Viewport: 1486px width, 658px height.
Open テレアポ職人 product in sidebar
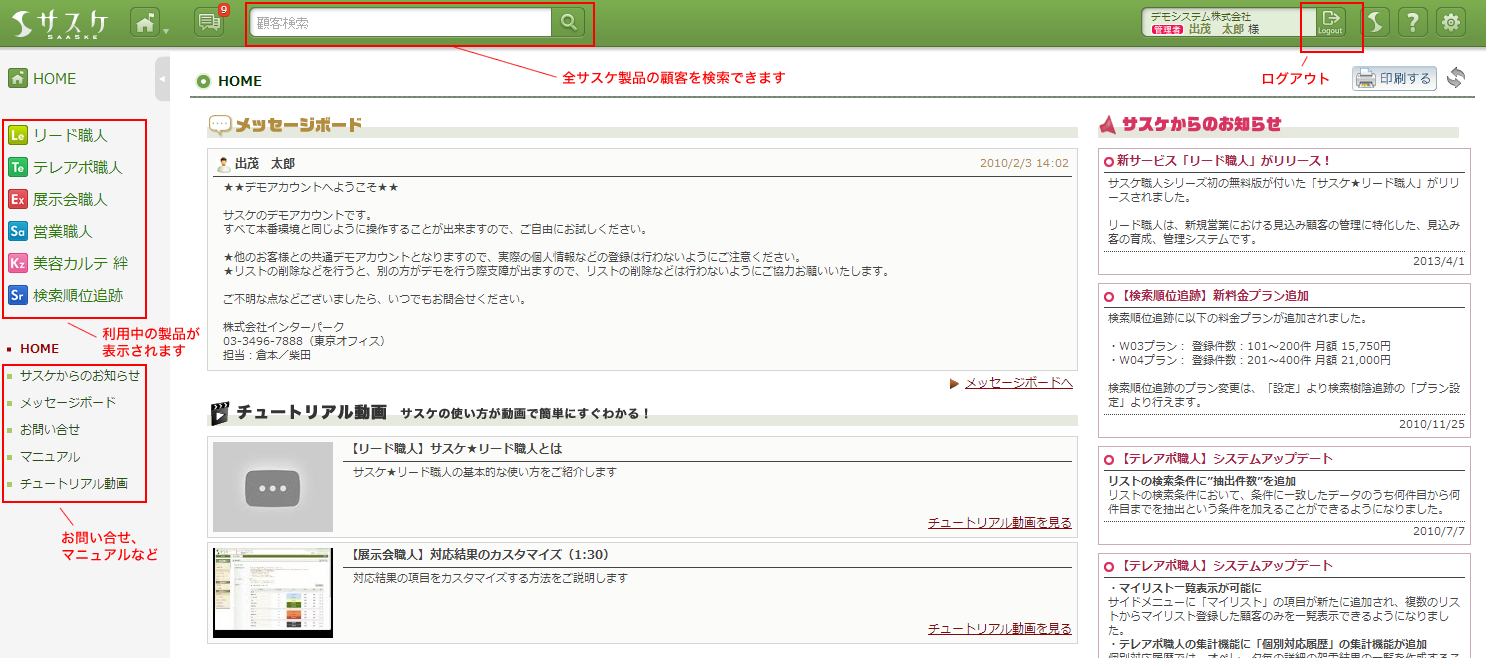point(77,167)
